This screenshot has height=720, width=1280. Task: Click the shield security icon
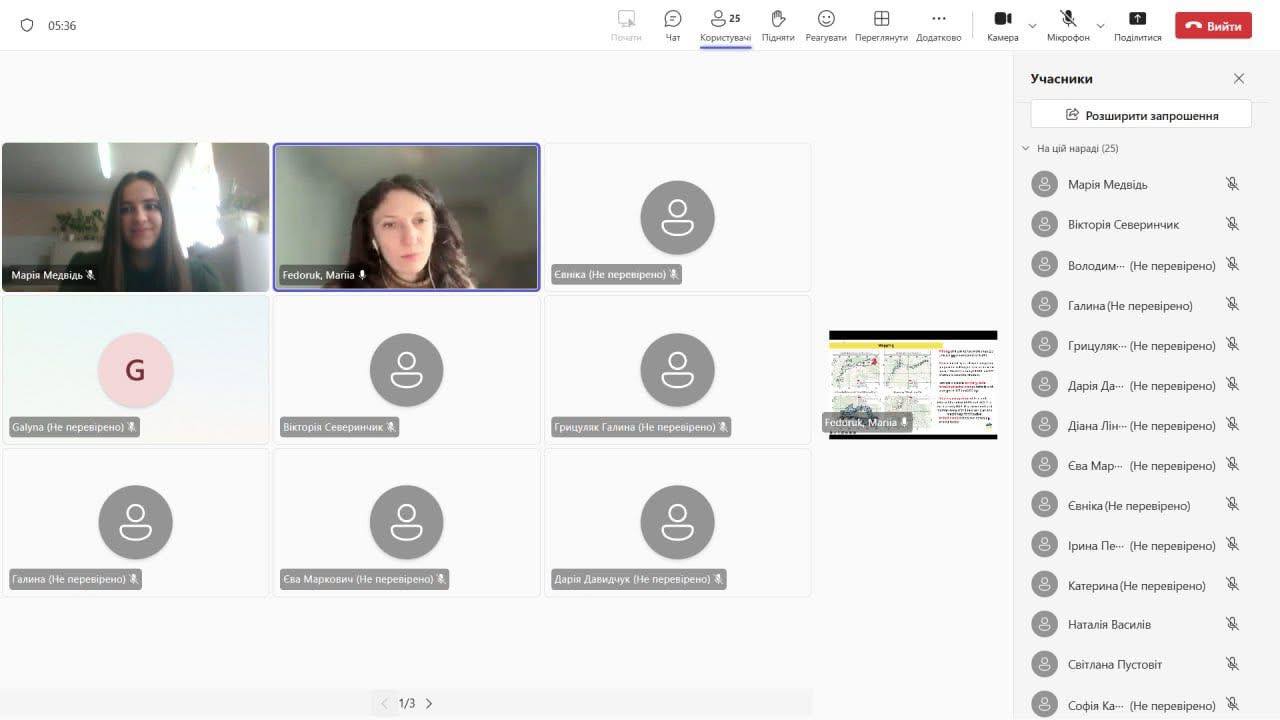tap(27, 25)
